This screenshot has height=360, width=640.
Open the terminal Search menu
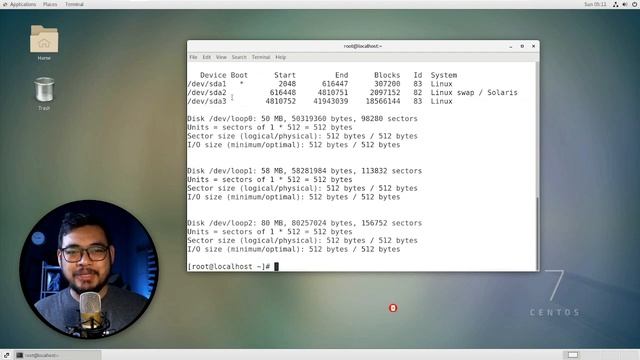pos(239,57)
